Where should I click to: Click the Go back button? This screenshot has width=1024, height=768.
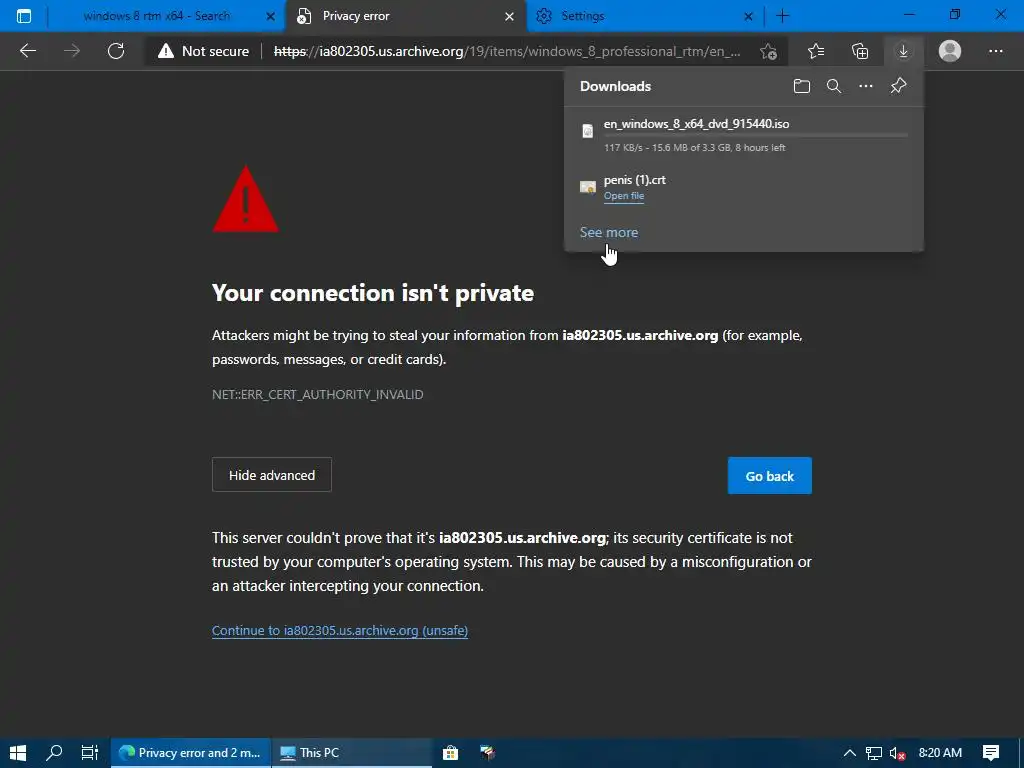pos(769,476)
